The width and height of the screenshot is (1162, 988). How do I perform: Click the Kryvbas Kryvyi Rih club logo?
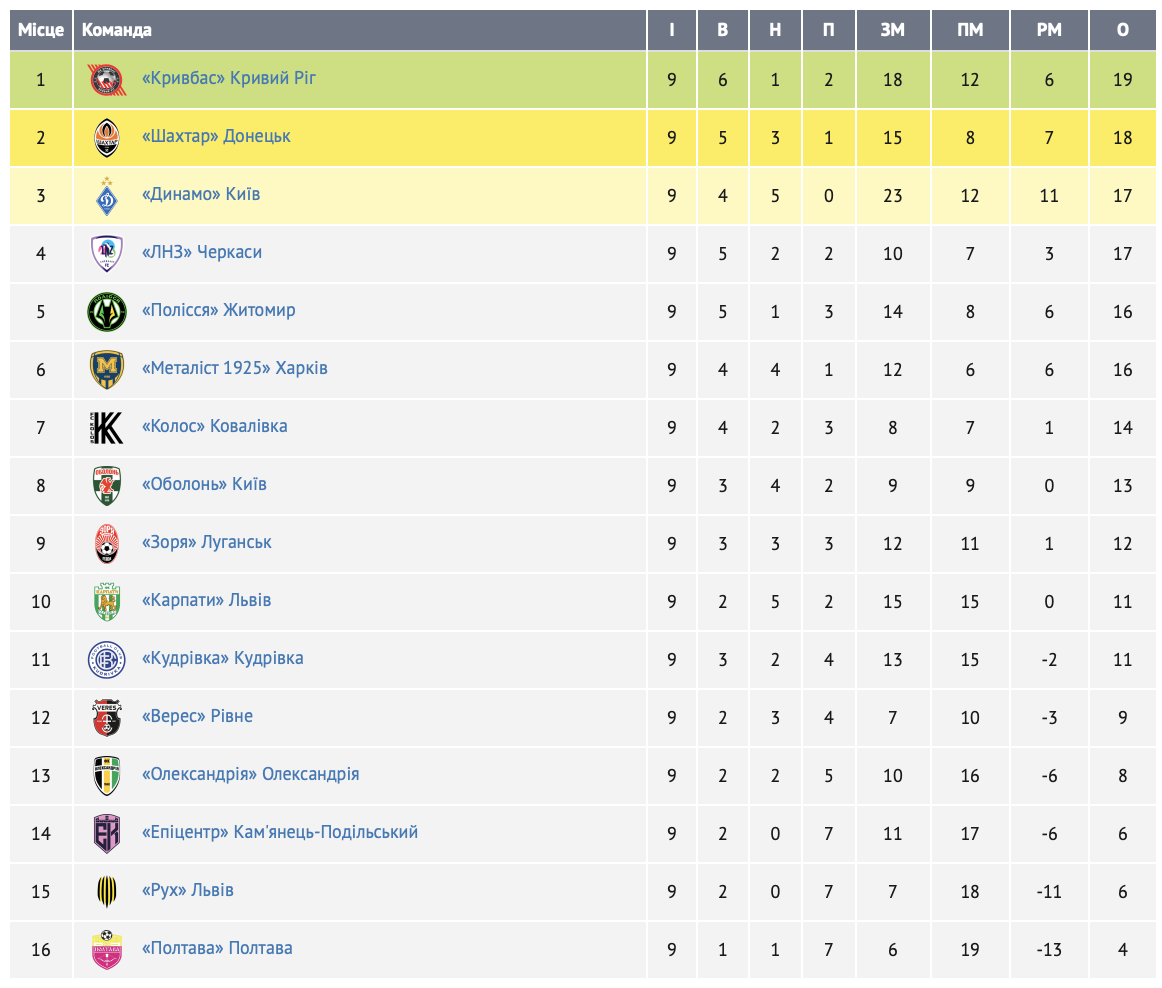point(106,79)
